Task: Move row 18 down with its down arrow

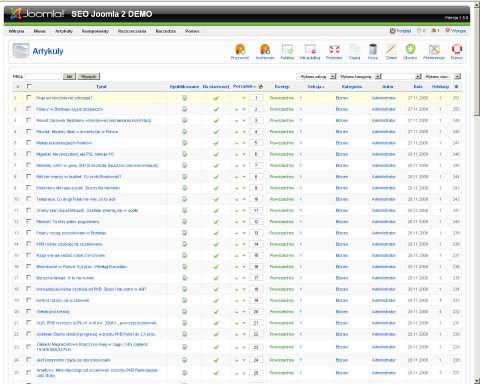Action: pyautogui.click(x=244, y=289)
